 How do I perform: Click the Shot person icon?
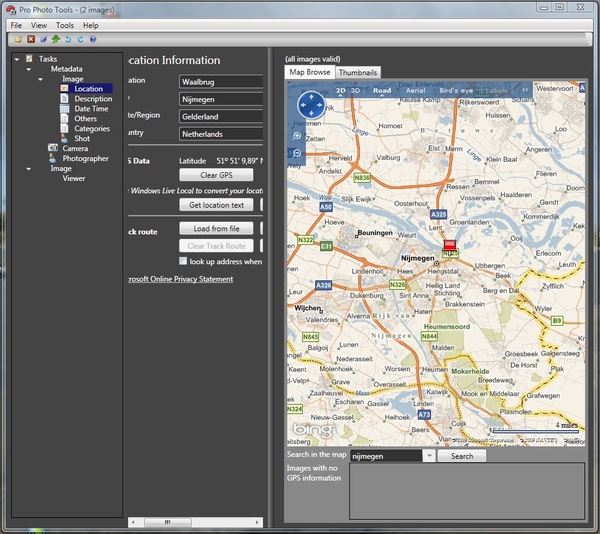(x=64, y=138)
